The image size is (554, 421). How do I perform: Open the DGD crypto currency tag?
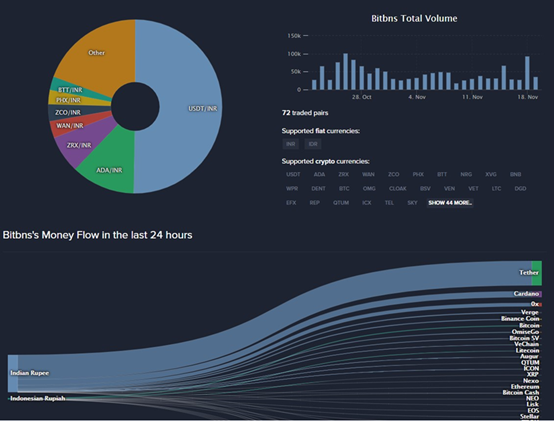tap(520, 189)
